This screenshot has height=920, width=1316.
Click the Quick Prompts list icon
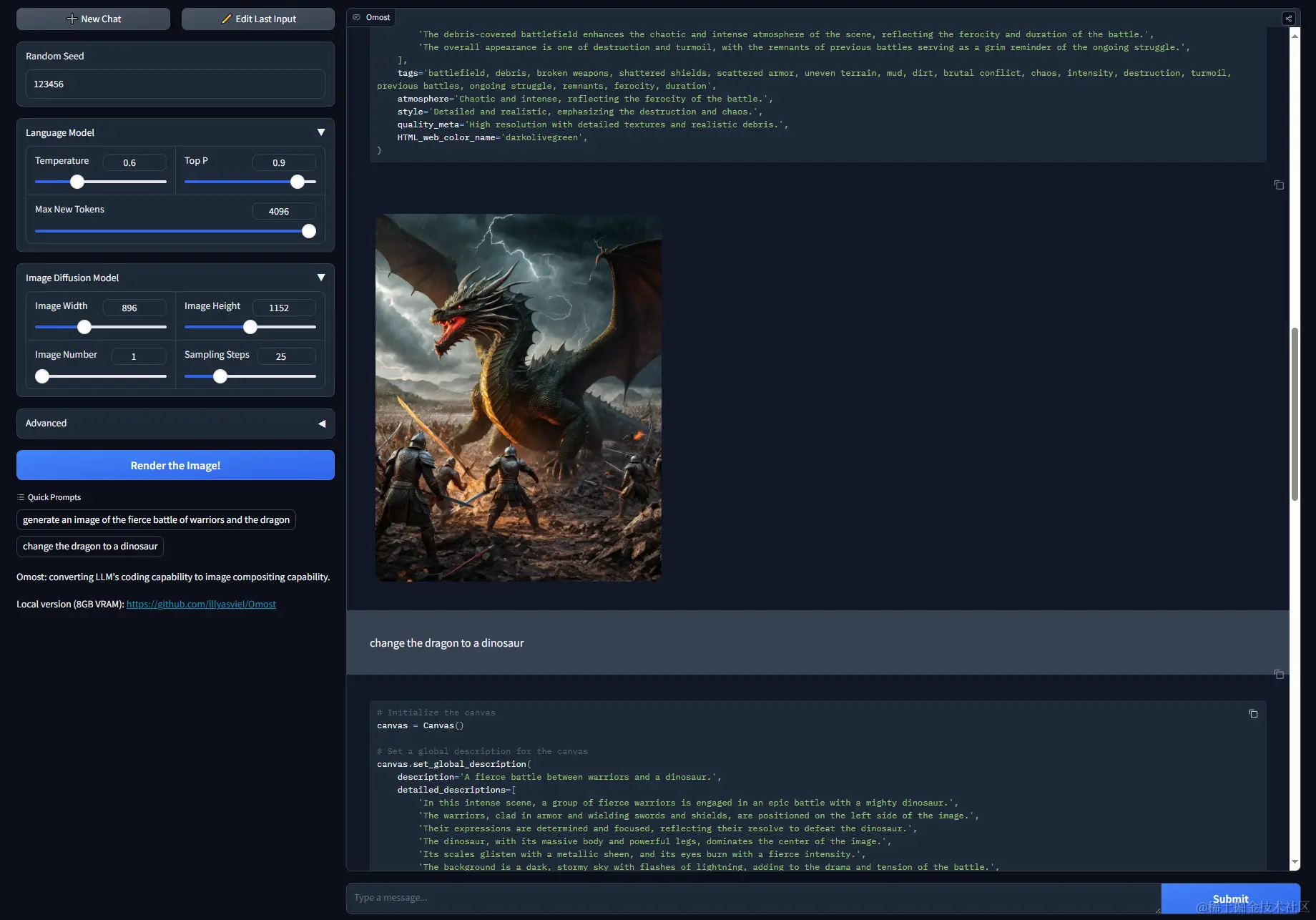click(x=21, y=497)
